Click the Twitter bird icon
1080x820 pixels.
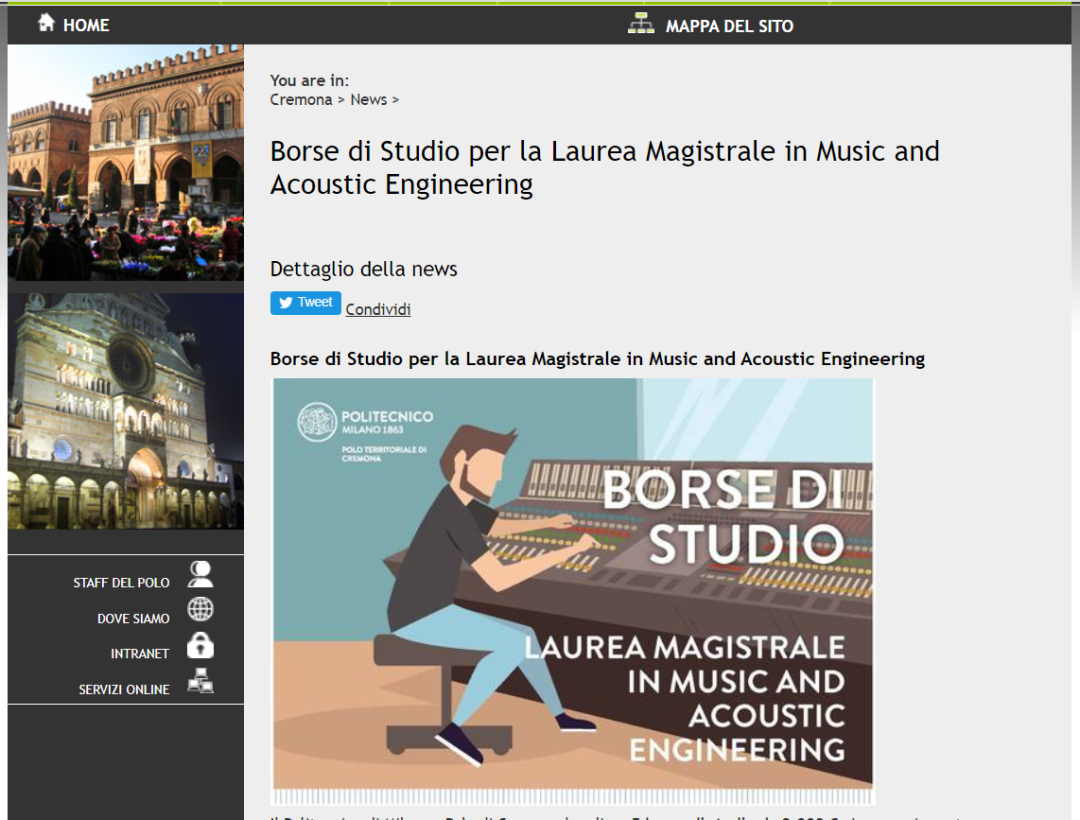pos(286,303)
